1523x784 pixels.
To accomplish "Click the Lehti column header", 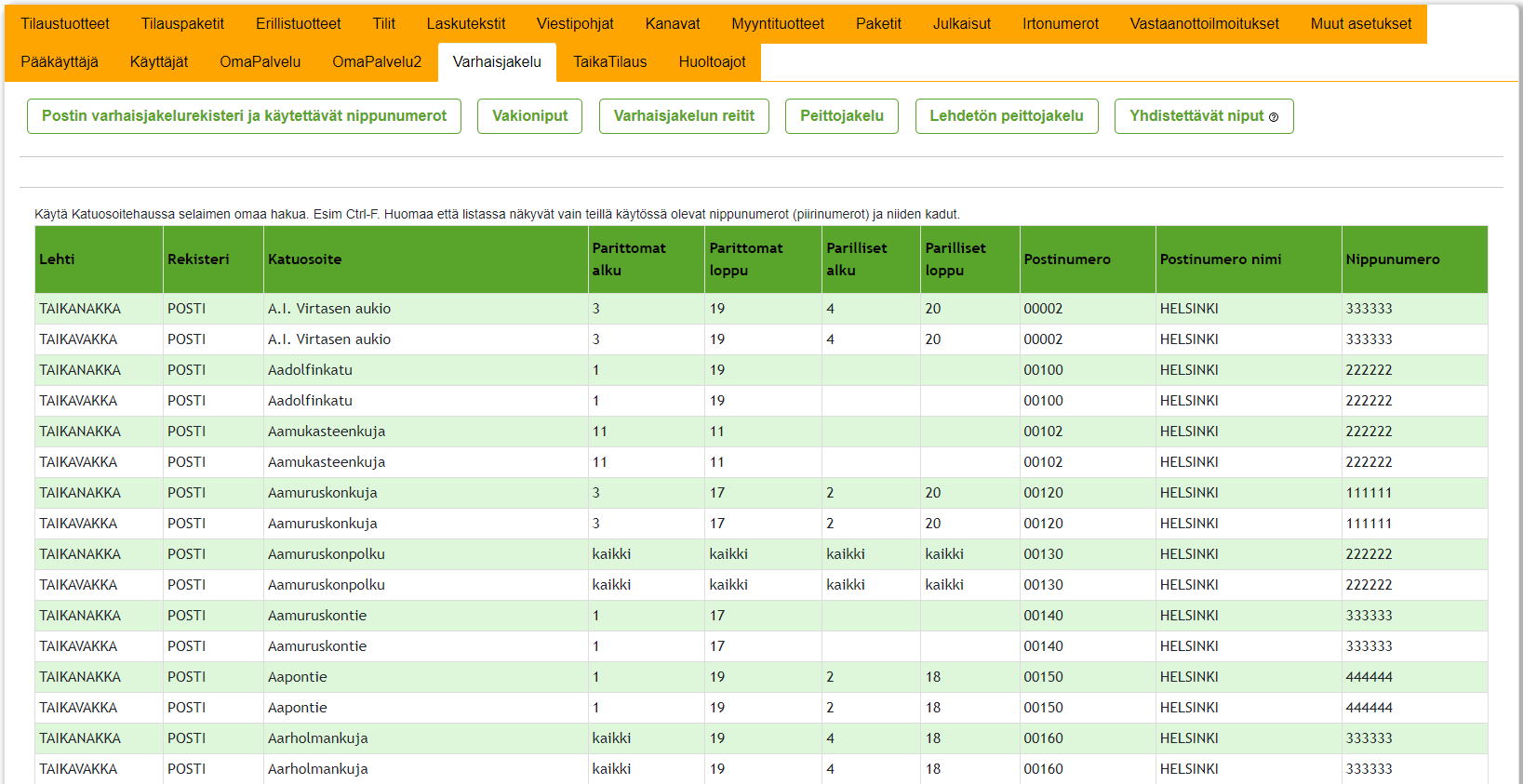I will pyautogui.click(x=100, y=259).
